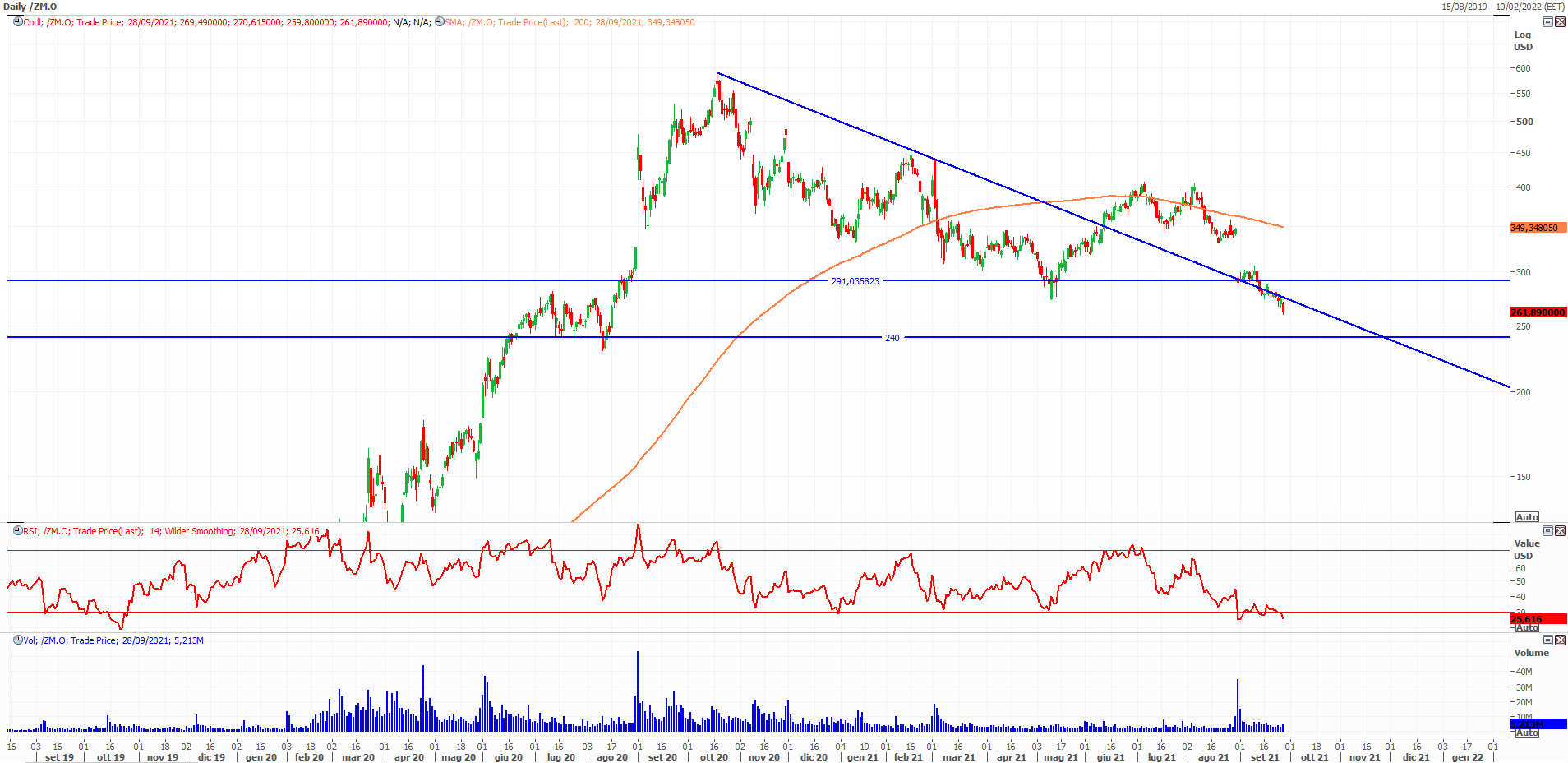
Task: Click the clock icon beside the Cndl legend
Action: 17,22
